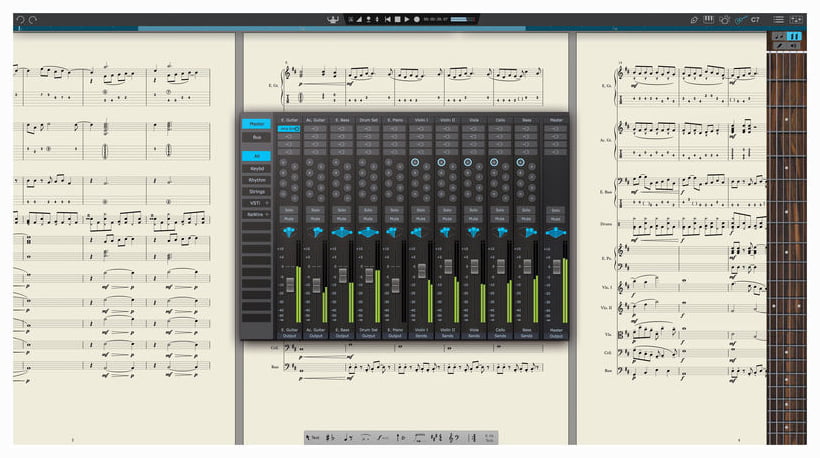Mute the E. Bass channel

click(342, 218)
